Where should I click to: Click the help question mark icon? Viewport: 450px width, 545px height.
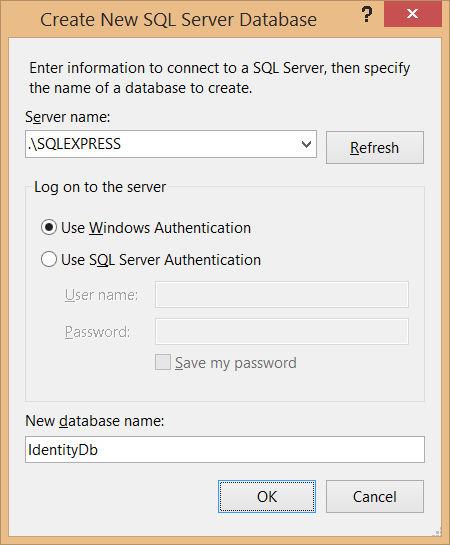[367, 15]
